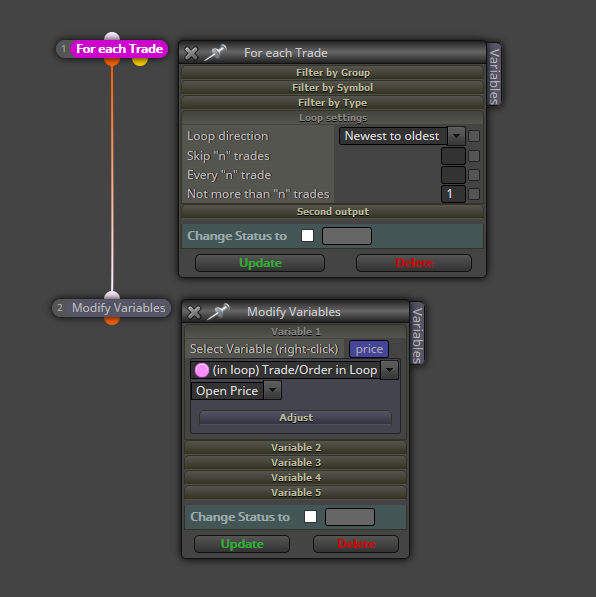Enable Change Status checkbox in Modify Variables
The width and height of the screenshot is (596, 597).
coord(310,517)
